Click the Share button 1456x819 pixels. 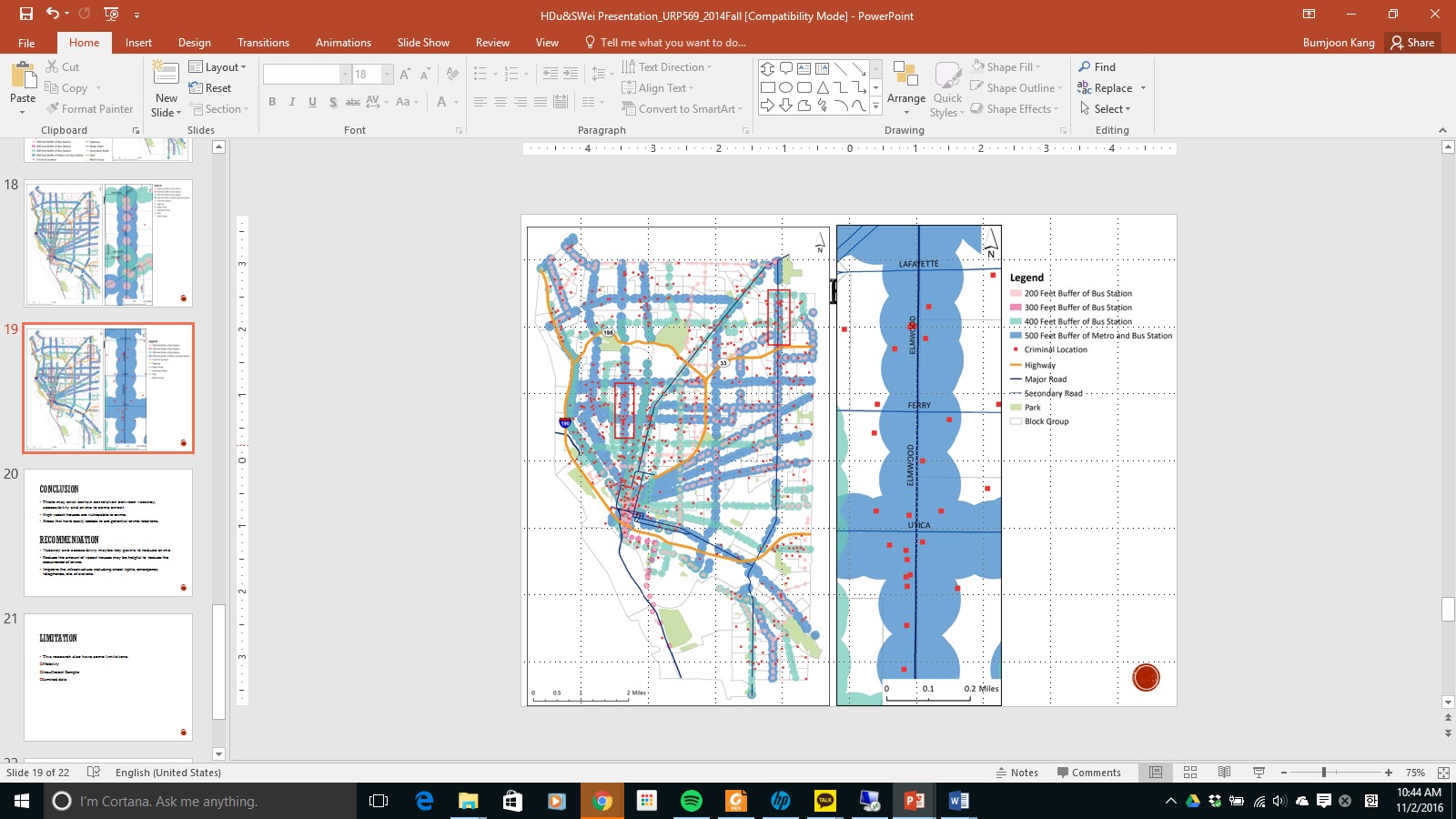pyautogui.click(x=1412, y=43)
